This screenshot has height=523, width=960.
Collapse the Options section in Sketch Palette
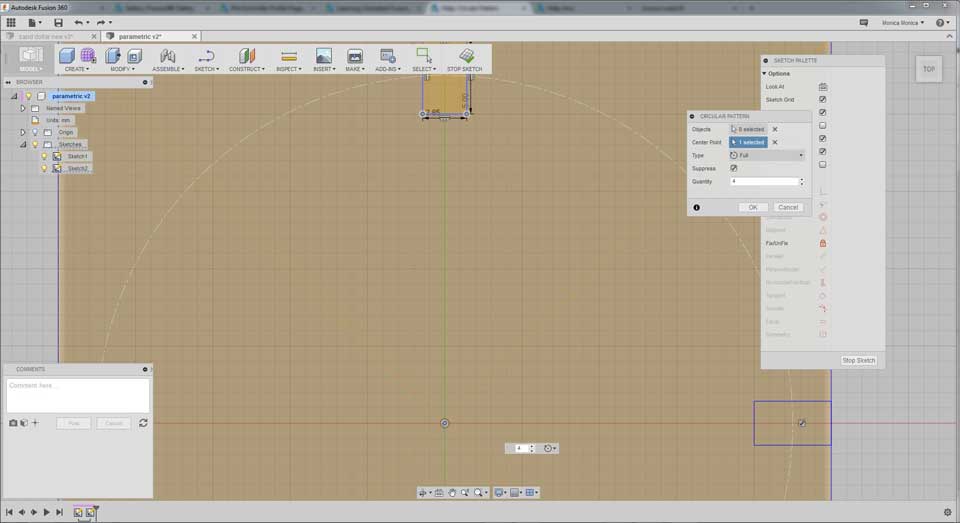pyautogui.click(x=764, y=73)
